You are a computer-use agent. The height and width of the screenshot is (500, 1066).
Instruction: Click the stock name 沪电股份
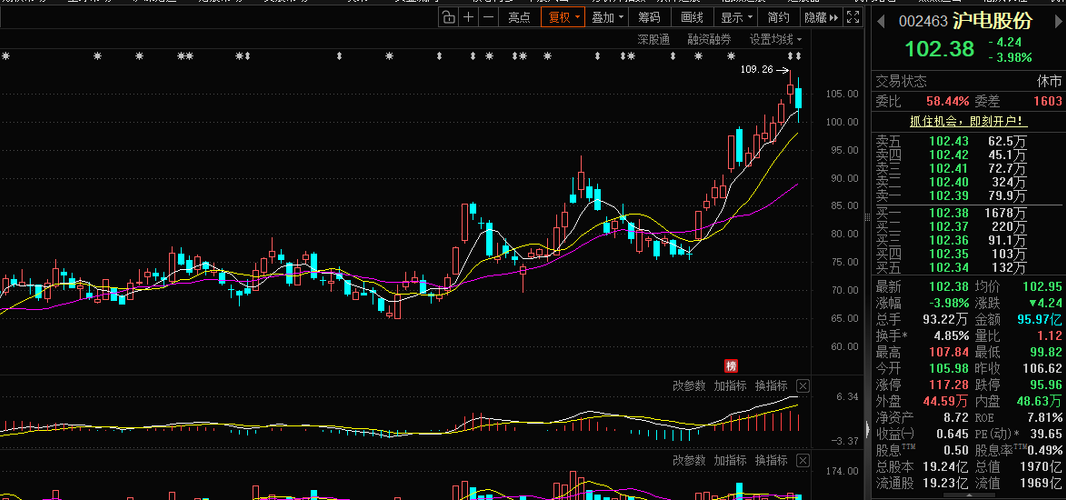(x=991, y=21)
